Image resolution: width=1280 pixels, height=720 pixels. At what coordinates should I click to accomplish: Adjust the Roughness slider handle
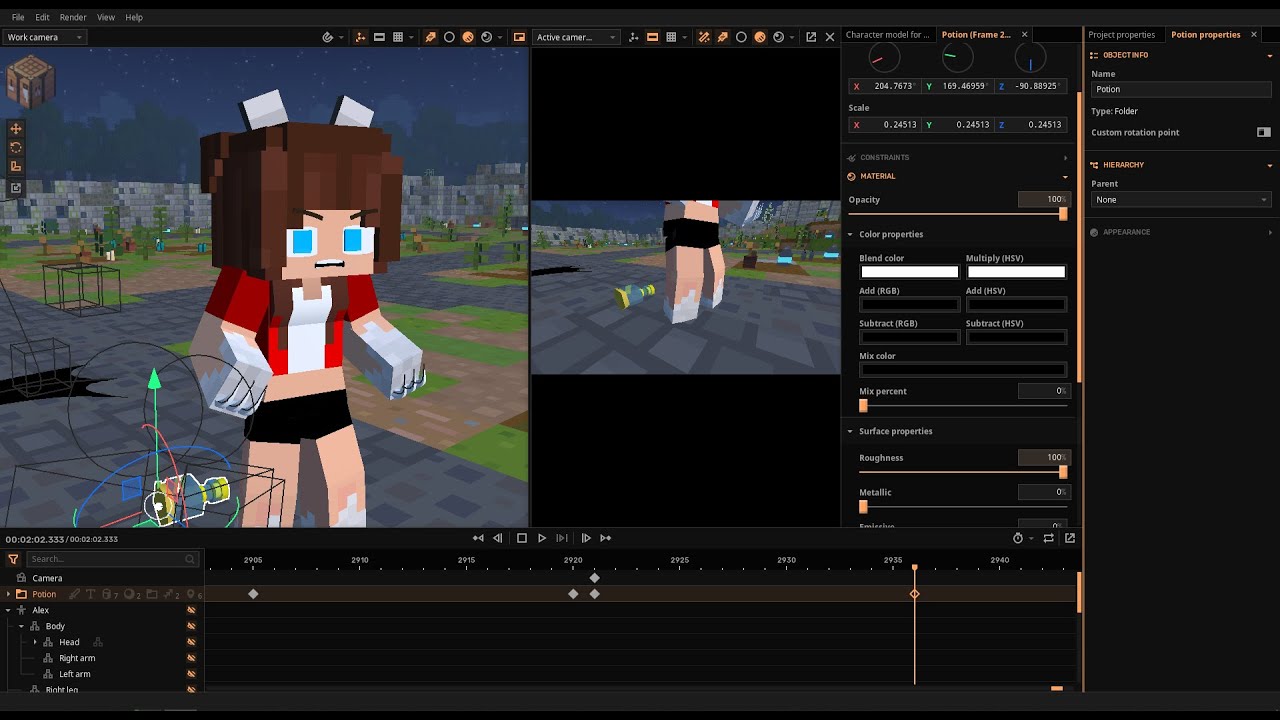pos(1063,472)
